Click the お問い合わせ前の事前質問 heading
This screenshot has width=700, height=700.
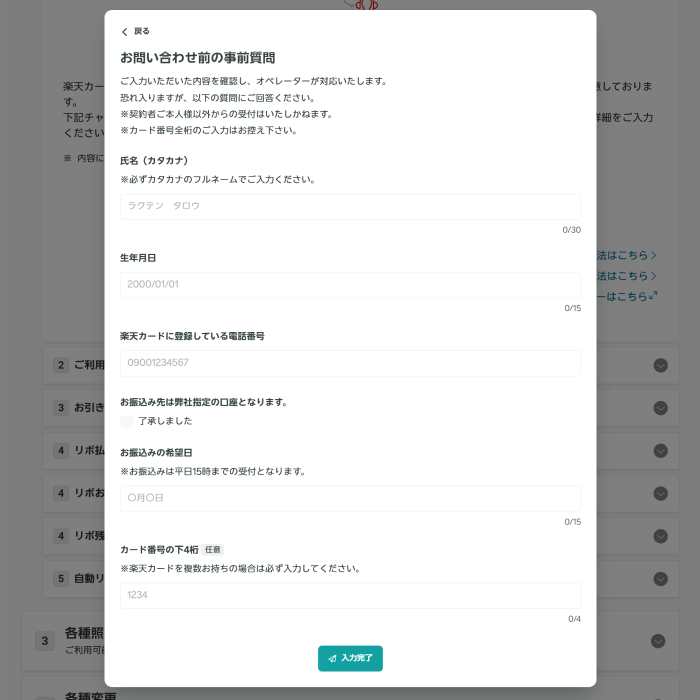[x=197, y=58]
